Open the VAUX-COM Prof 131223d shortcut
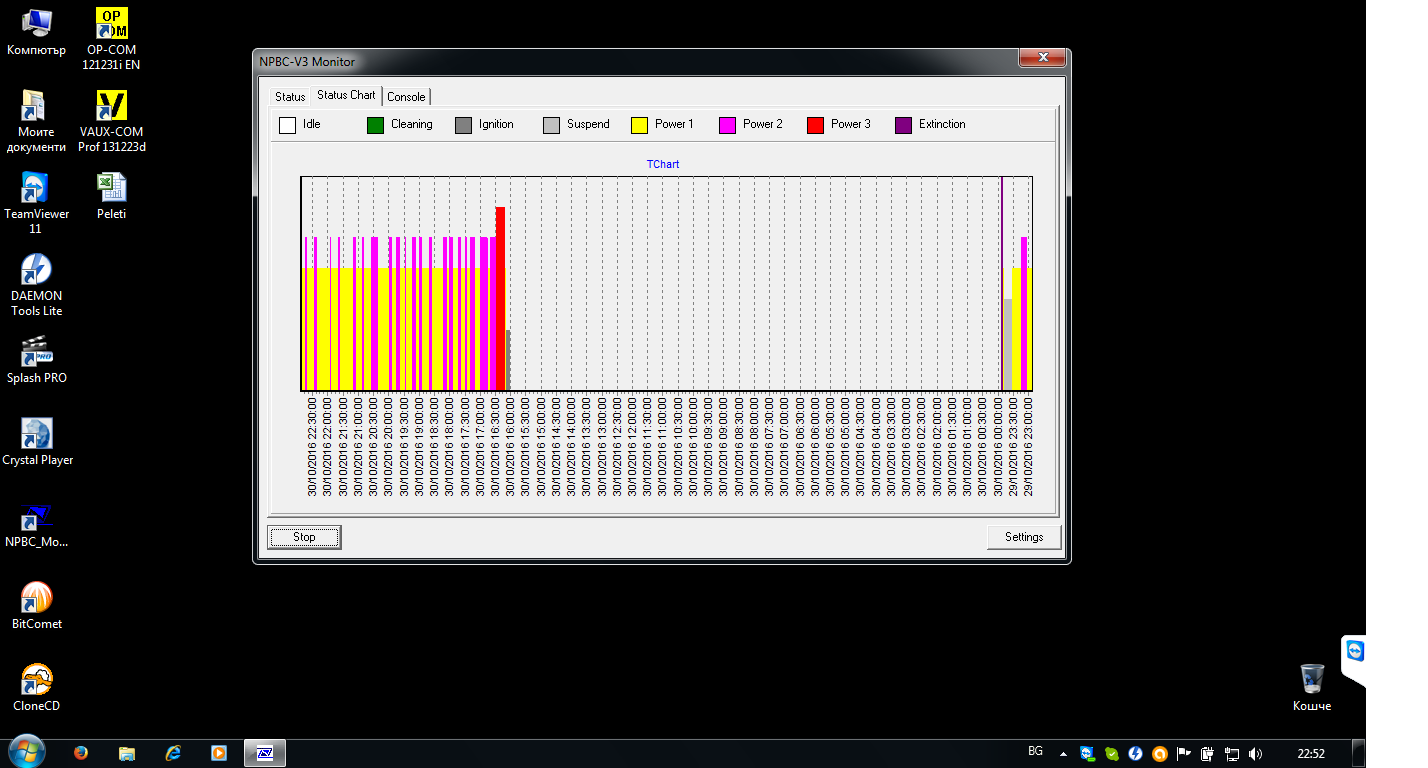This screenshot has height=768, width=1428. [111, 106]
